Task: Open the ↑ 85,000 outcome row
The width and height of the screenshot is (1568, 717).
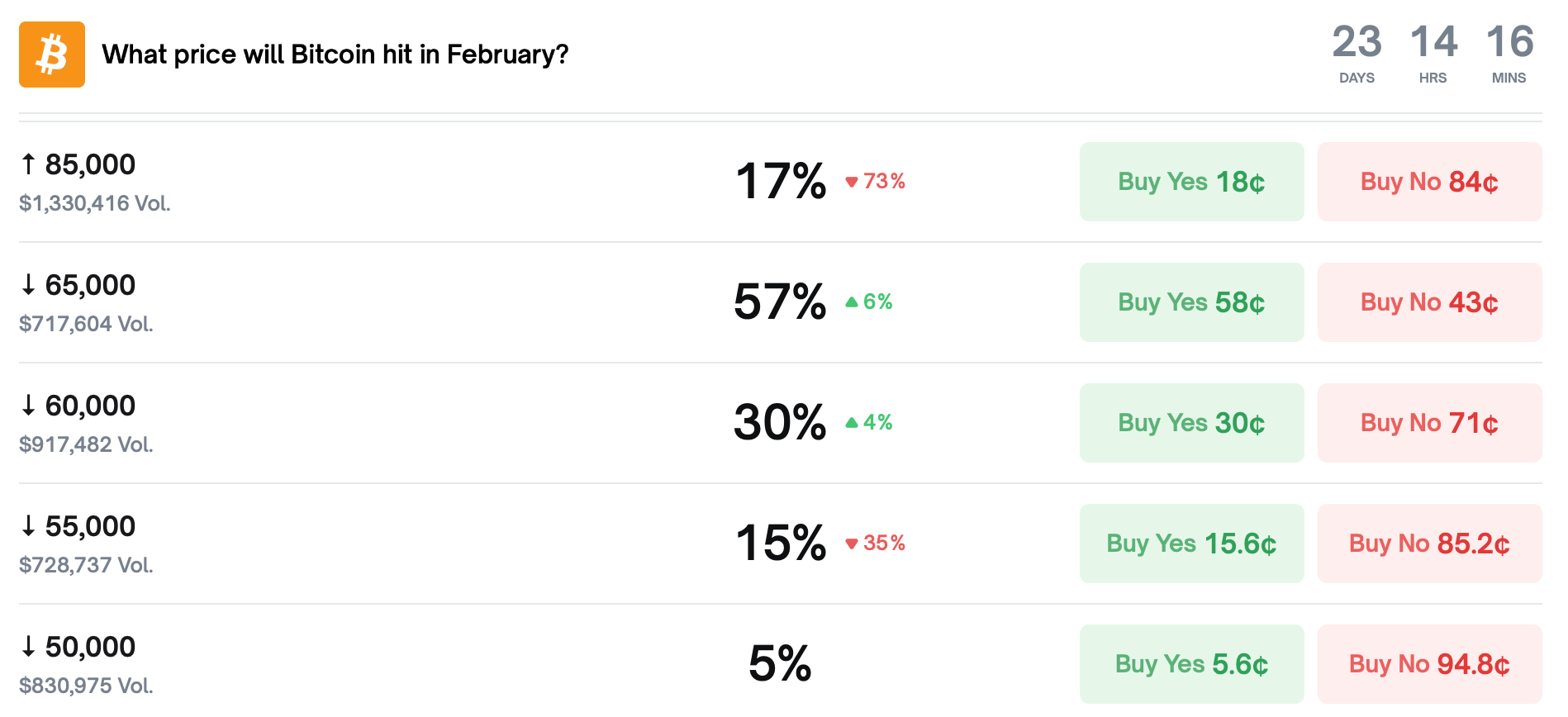Action: [x=89, y=165]
